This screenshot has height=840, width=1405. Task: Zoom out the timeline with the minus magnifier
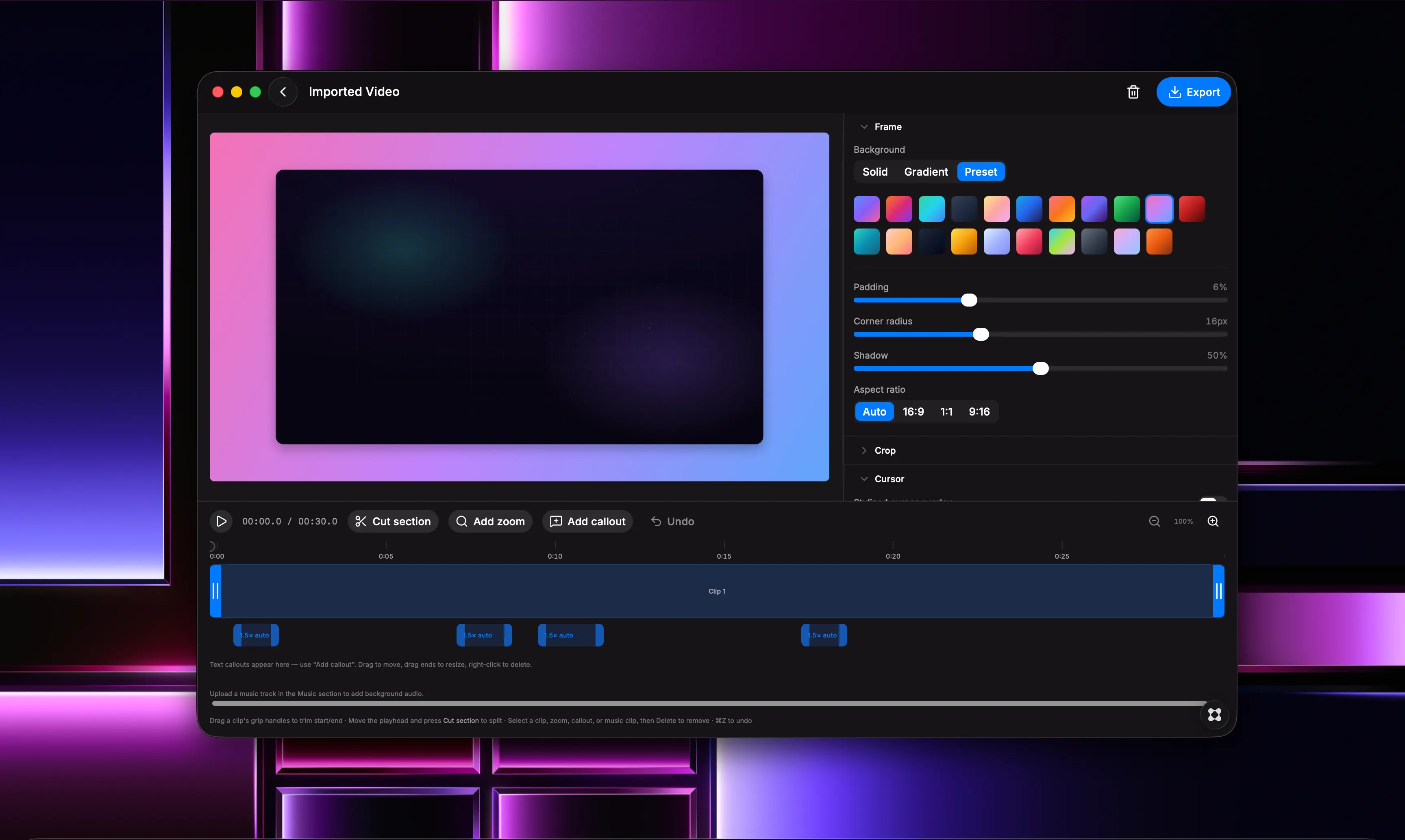click(1154, 521)
